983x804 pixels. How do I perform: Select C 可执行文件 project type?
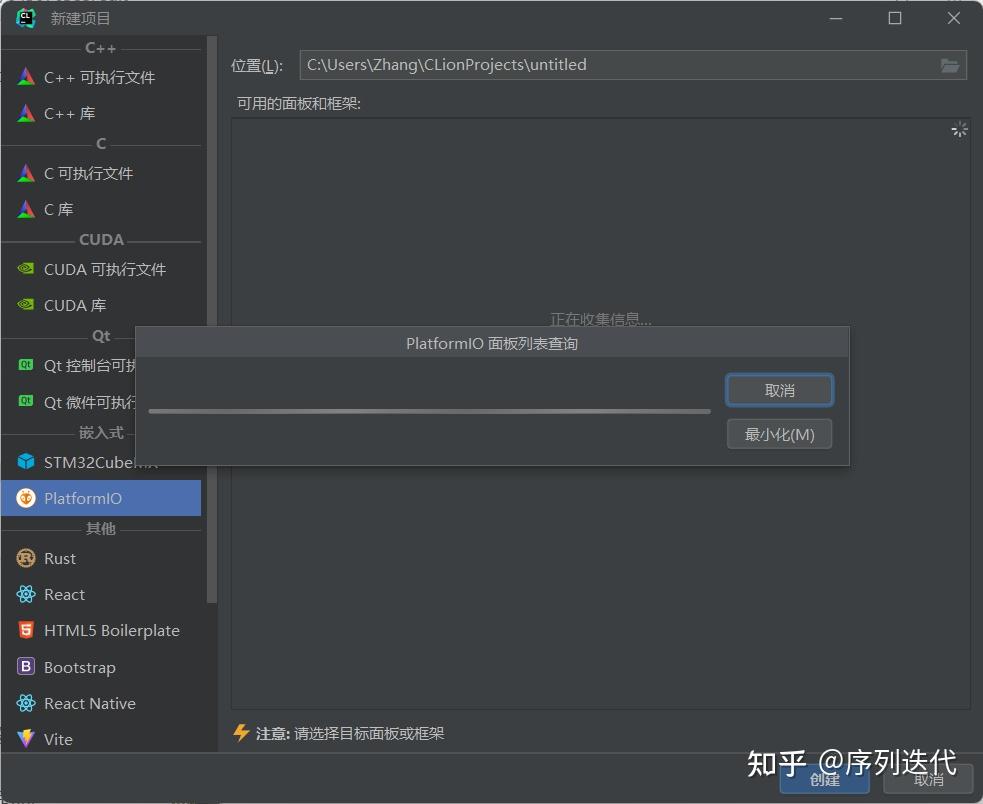click(x=101, y=173)
